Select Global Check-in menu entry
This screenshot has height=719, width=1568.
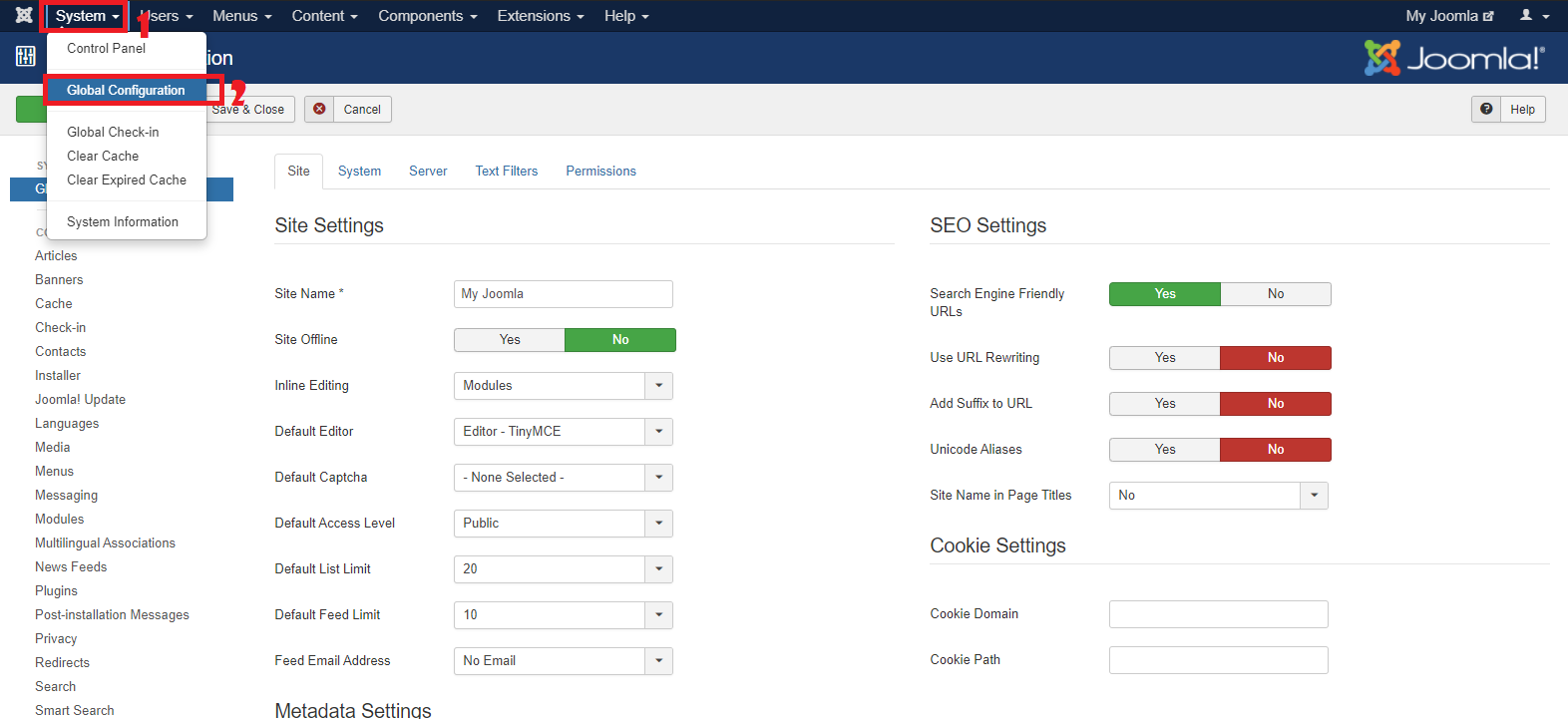point(127,132)
